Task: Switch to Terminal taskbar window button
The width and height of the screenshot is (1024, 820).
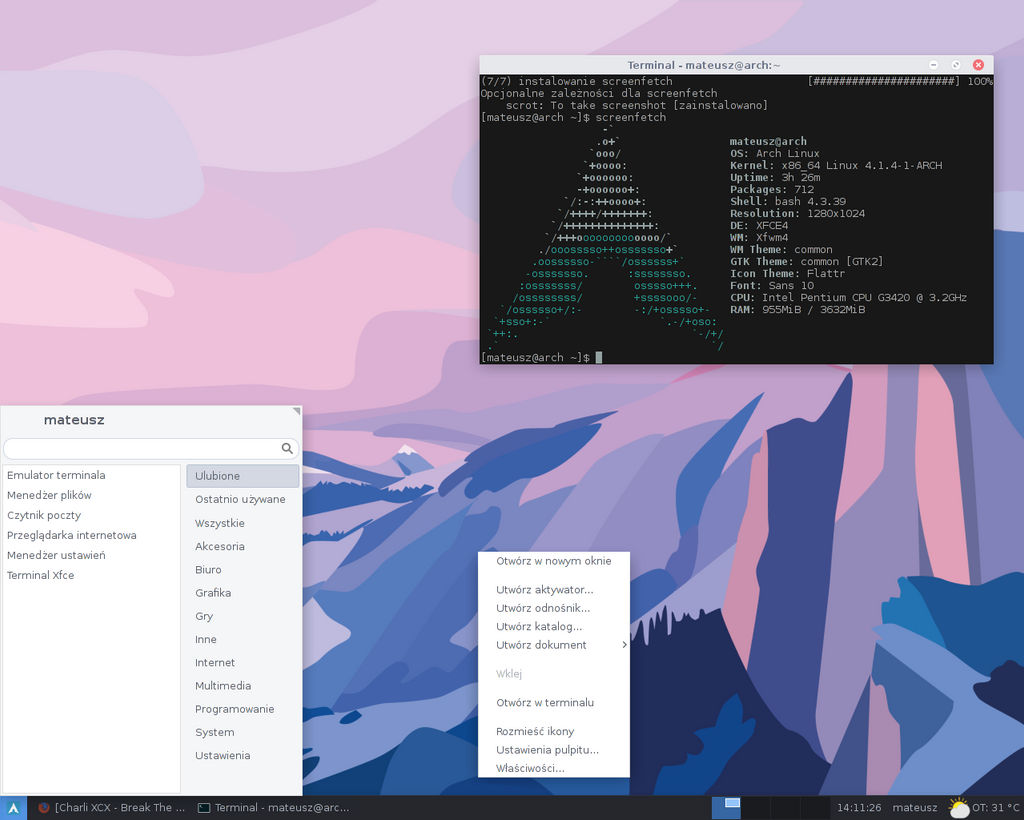Action: click(274, 808)
